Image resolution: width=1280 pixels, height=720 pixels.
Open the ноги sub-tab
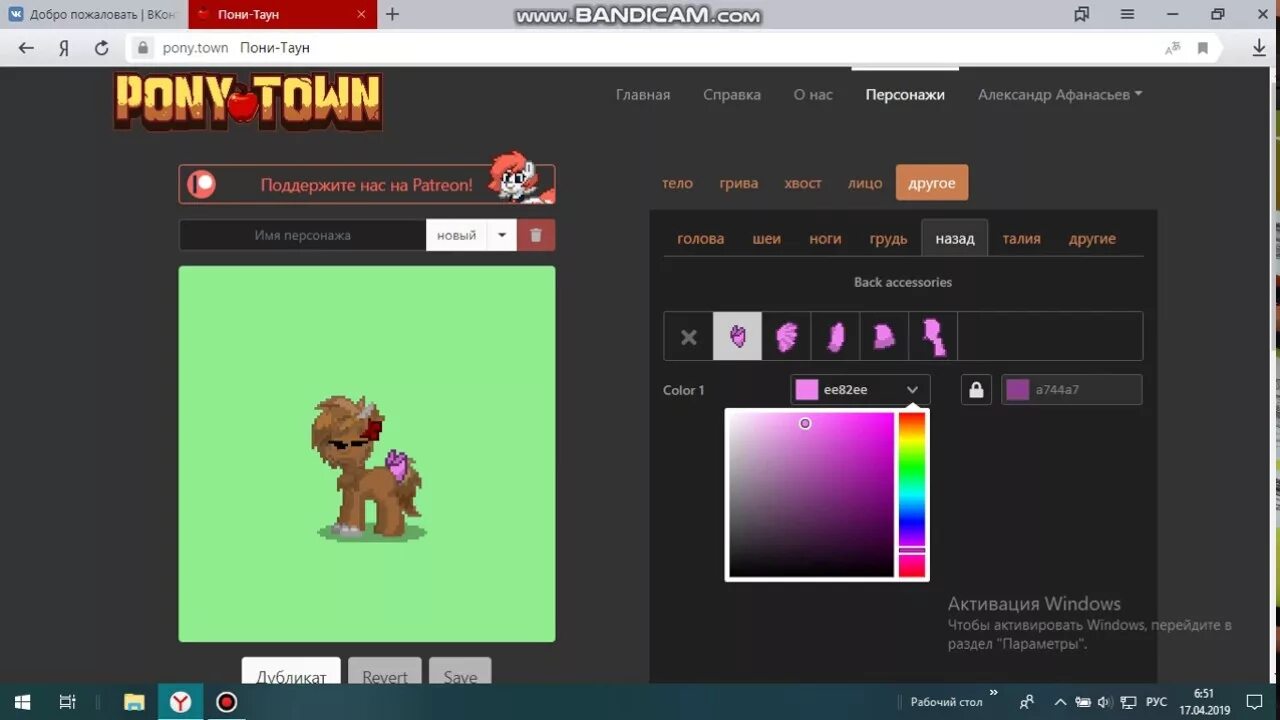825,239
